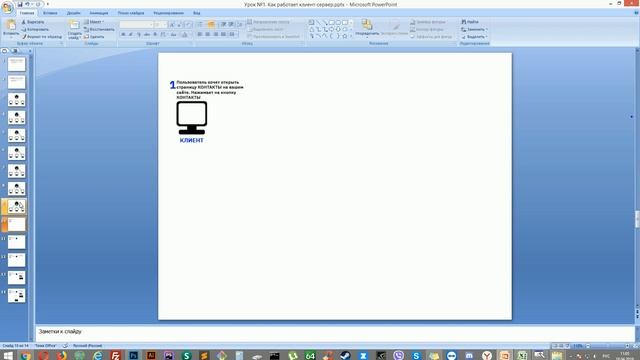
Task: Open Google Chrome from the taskbar
Action: (26, 356)
